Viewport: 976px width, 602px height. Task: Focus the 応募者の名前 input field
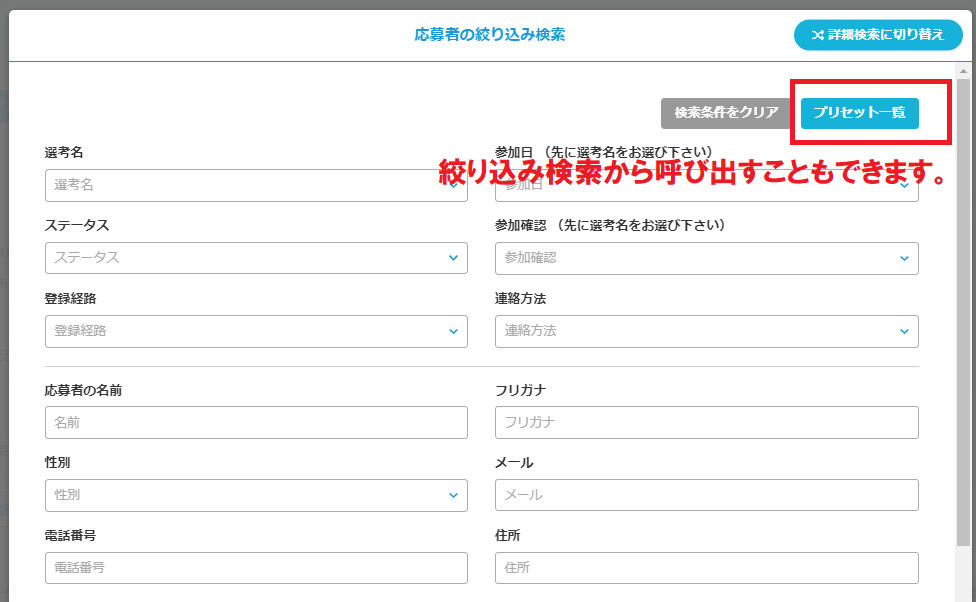(255, 422)
